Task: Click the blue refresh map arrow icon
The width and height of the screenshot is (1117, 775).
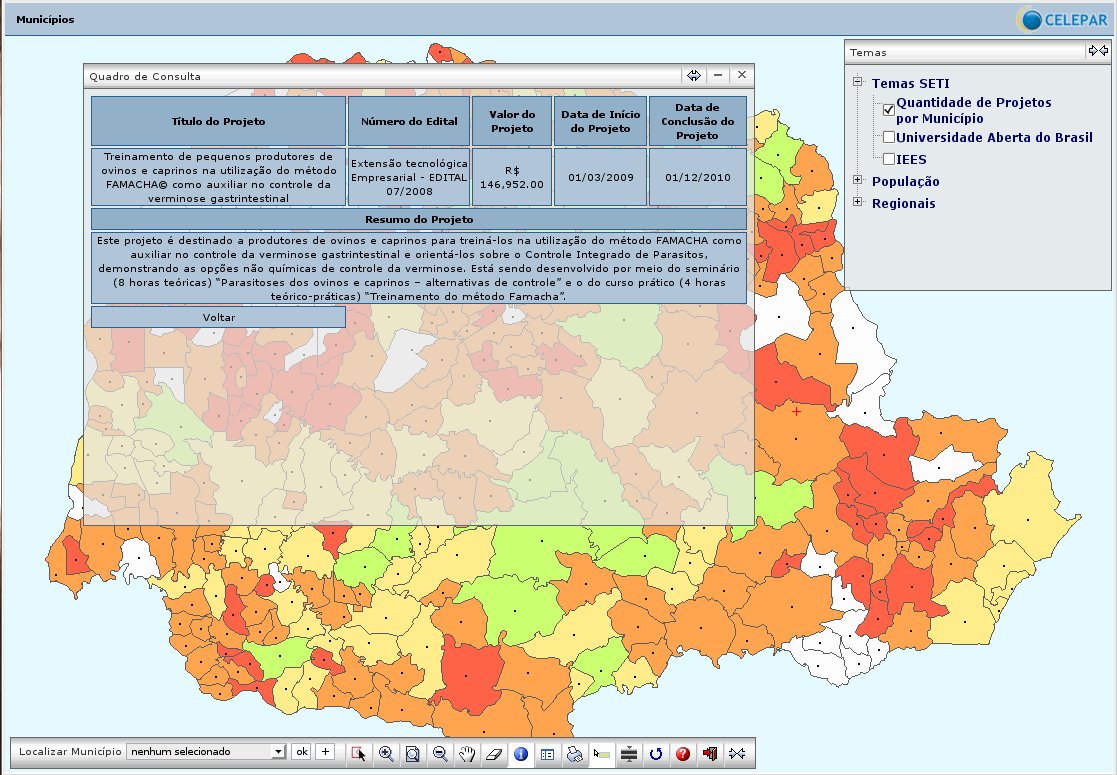Action: pos(656,754)
